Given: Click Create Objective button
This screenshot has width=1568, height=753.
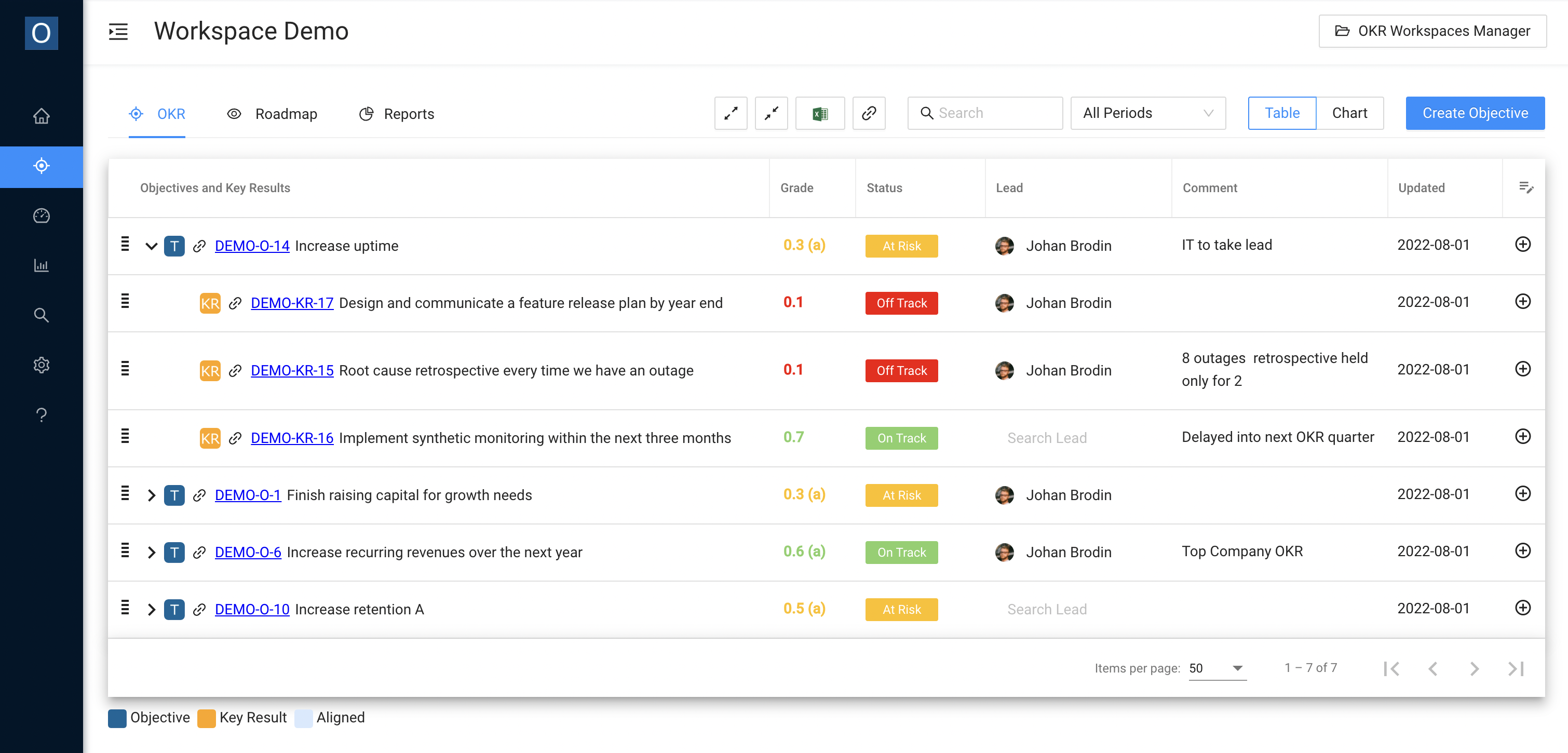Looking at the screenshot, I should [1475, 113].
